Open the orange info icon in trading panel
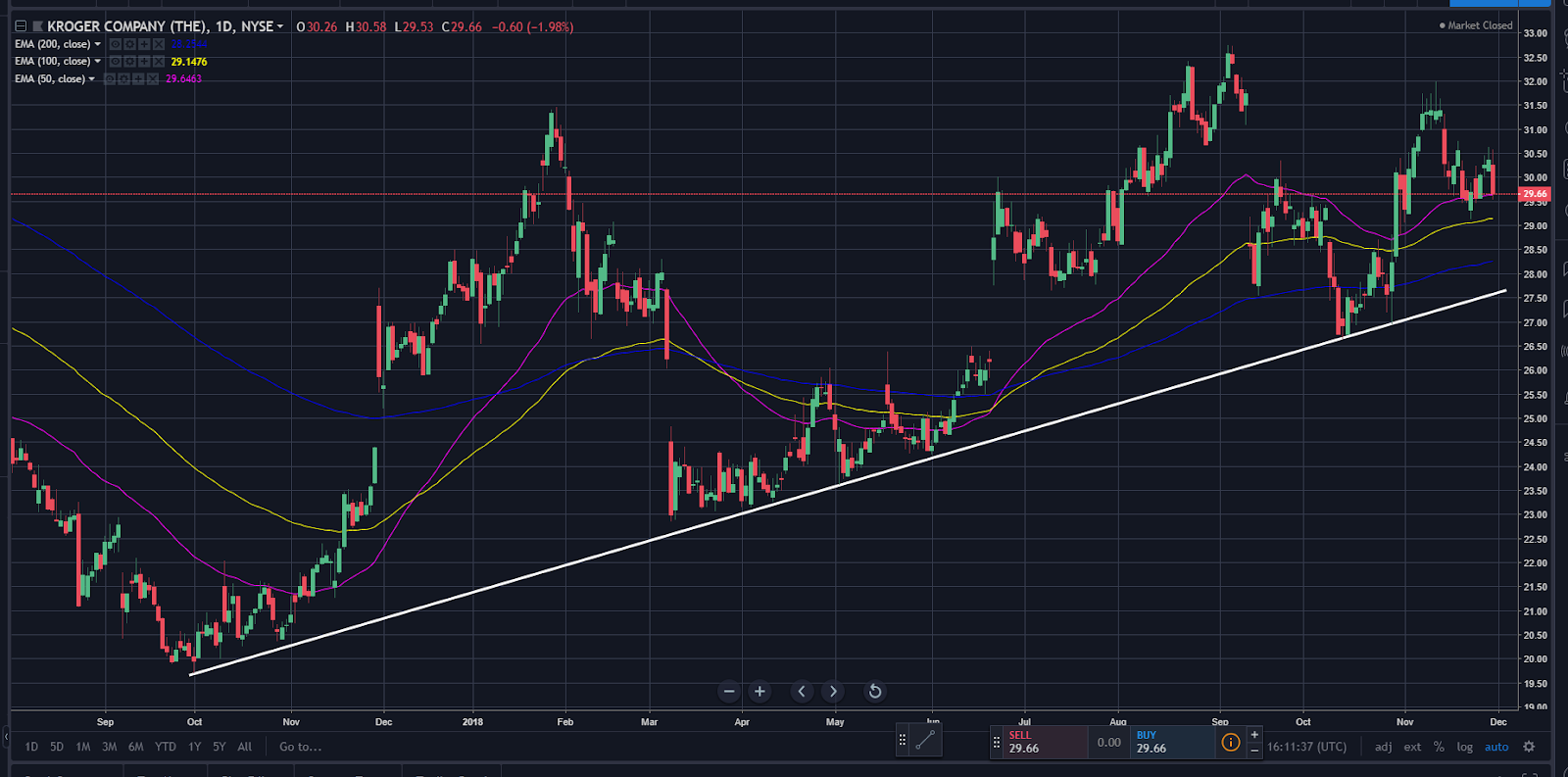Viewport: 1568px width, 777px height. pyautogui.click(x=1231, y=742)
